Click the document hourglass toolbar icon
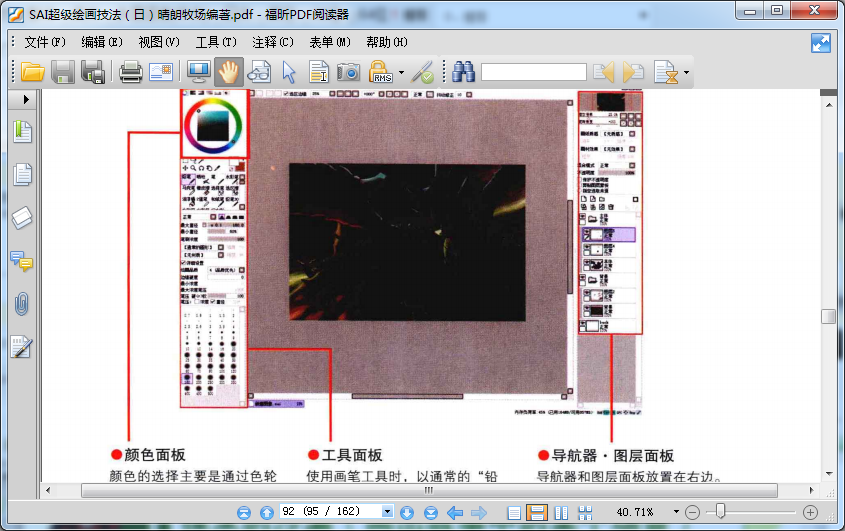The height and width of the screenshot is (531, 845). 666,72
